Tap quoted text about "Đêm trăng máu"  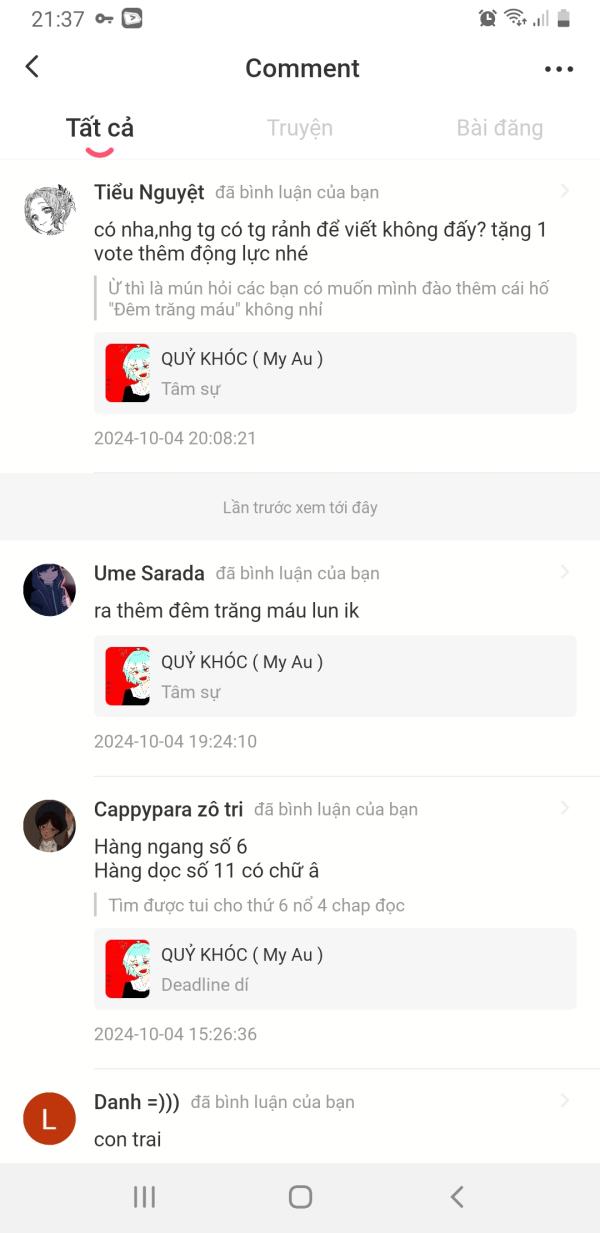point(330,299)
